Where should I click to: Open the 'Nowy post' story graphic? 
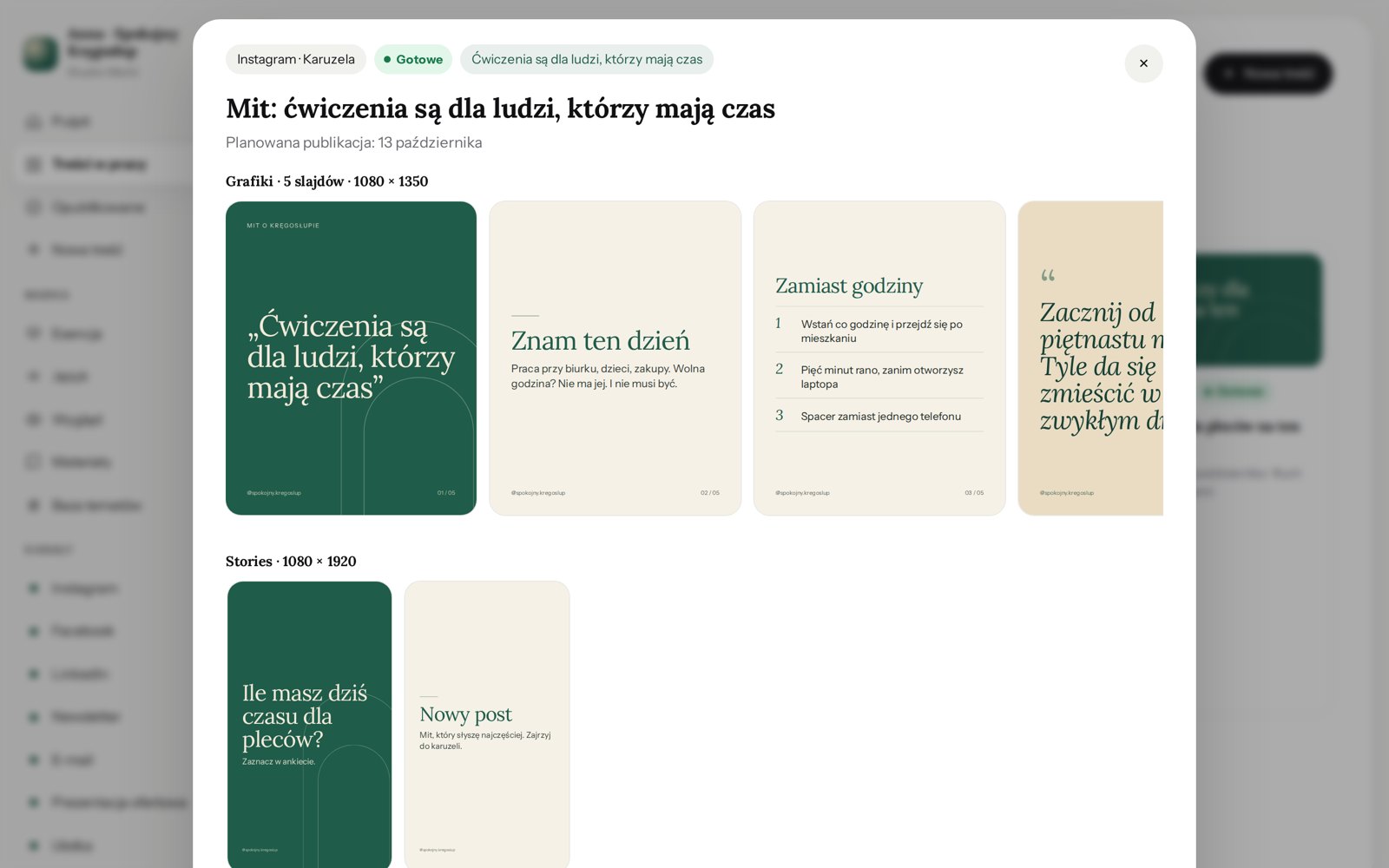[x=487, y=724]
